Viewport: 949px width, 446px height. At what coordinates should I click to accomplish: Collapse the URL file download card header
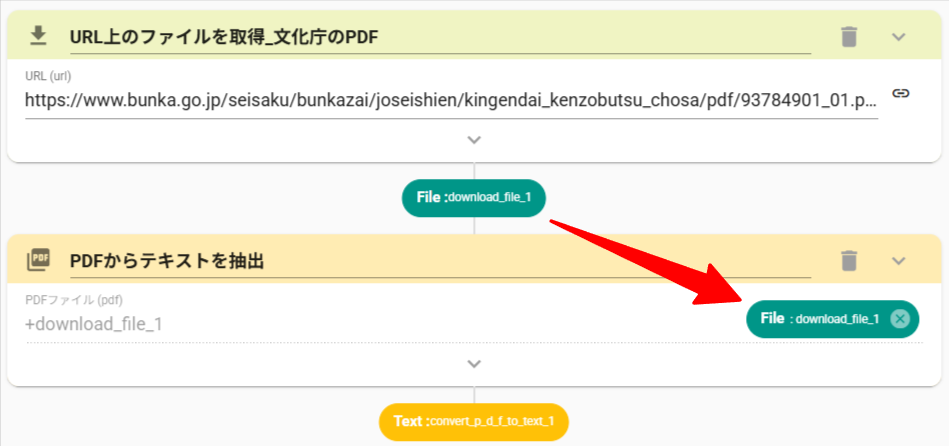click(898, 37)
